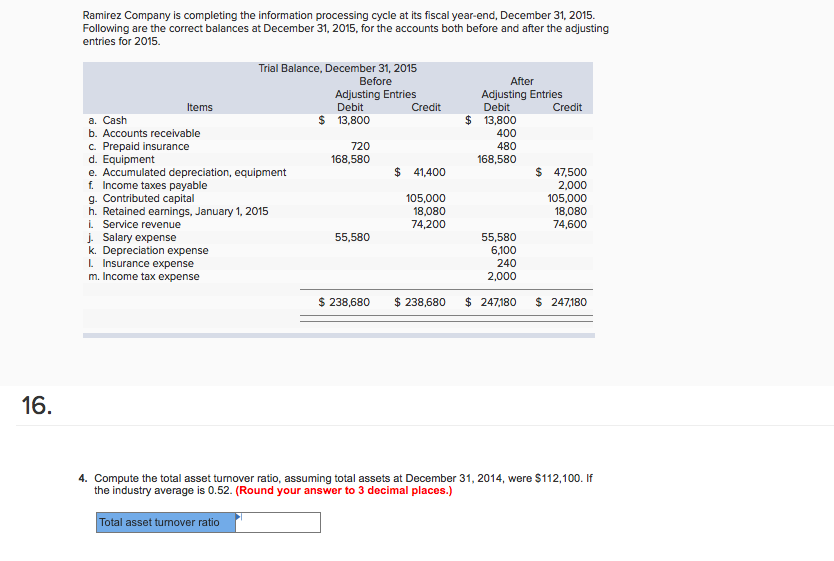Click the 'i. Service revenue' row label

pyautogui.click(x=135, y=224)
